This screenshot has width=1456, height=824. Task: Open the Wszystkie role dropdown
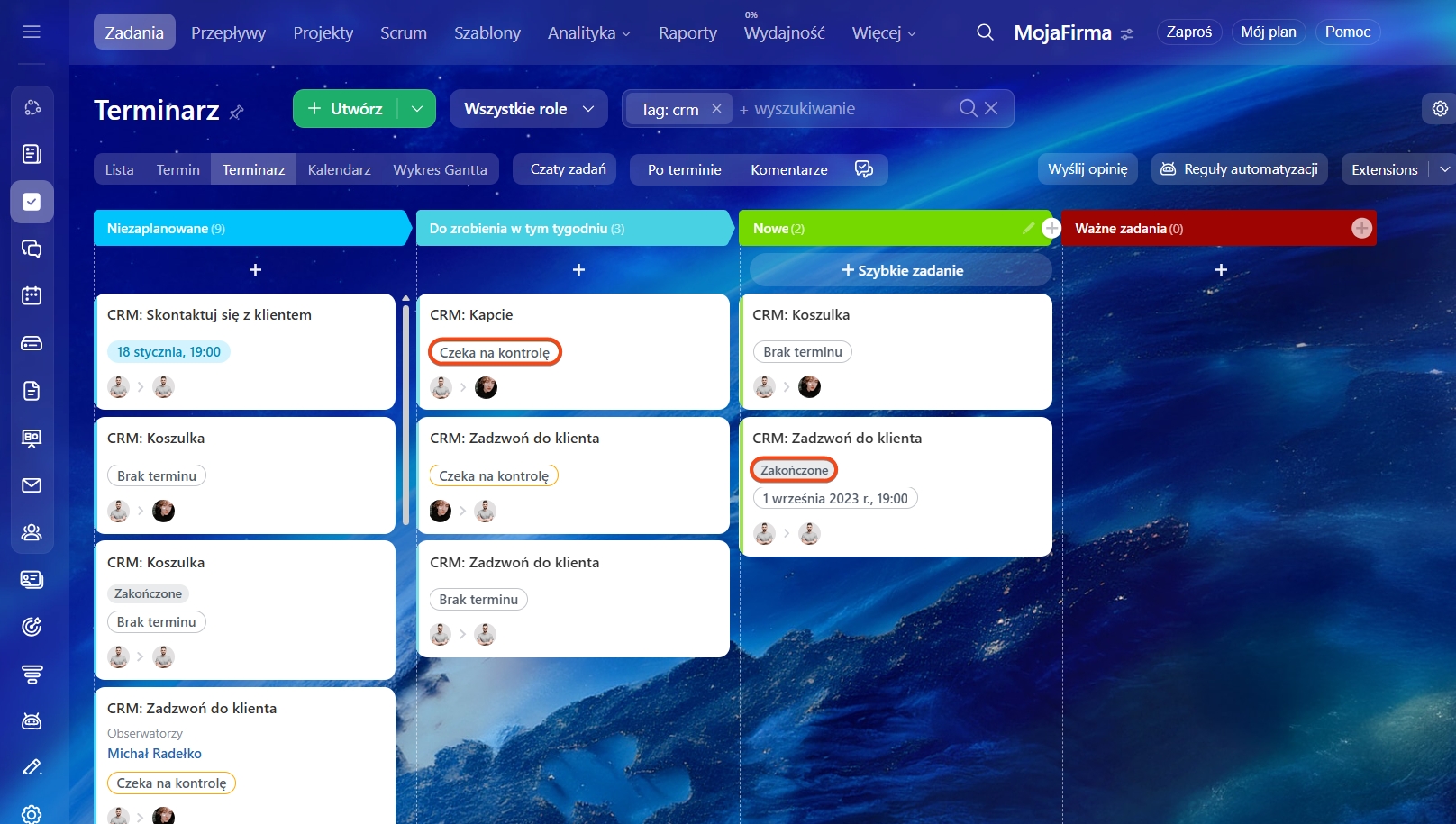coord(529,109)
